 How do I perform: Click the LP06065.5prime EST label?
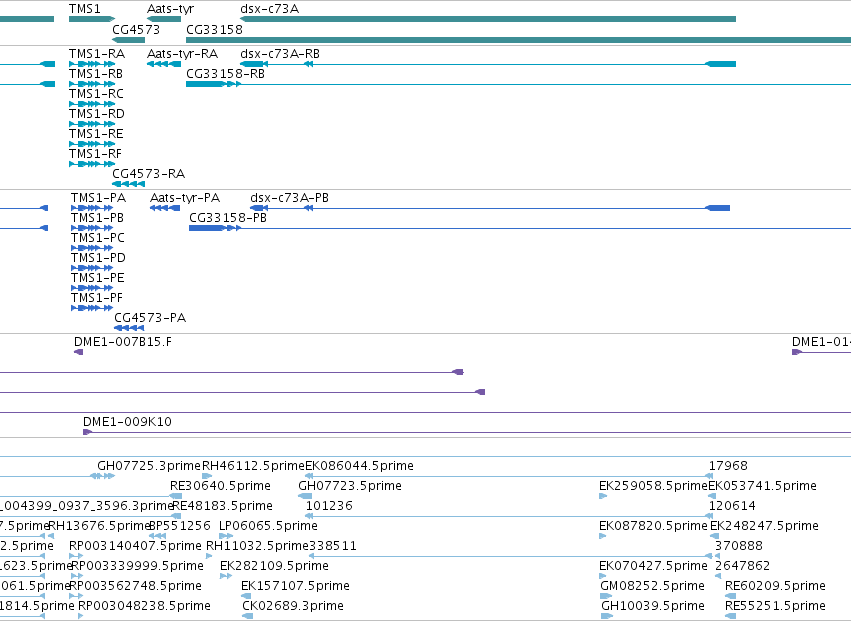click(268, 527)
